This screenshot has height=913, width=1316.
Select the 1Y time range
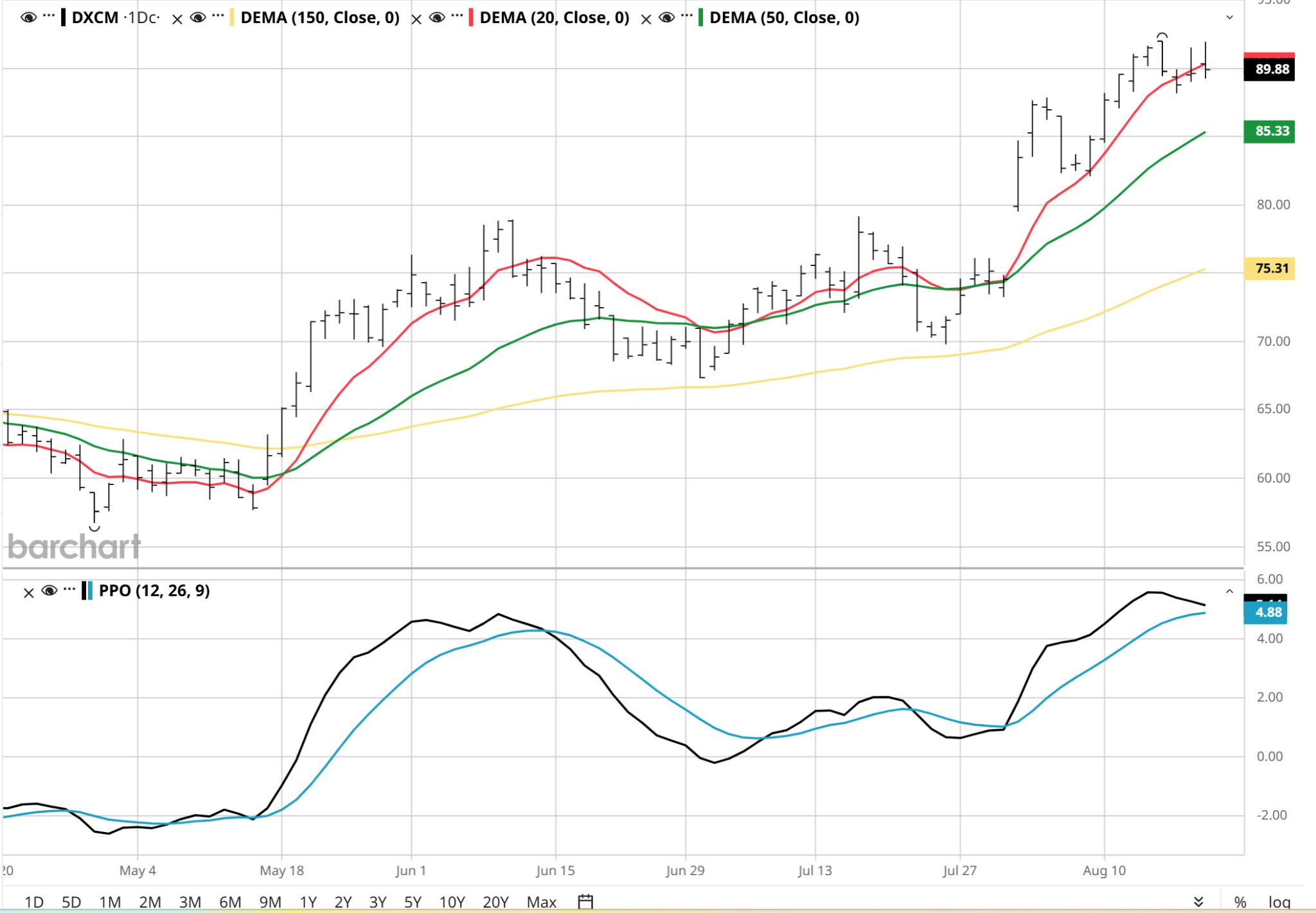click(308, 902)
